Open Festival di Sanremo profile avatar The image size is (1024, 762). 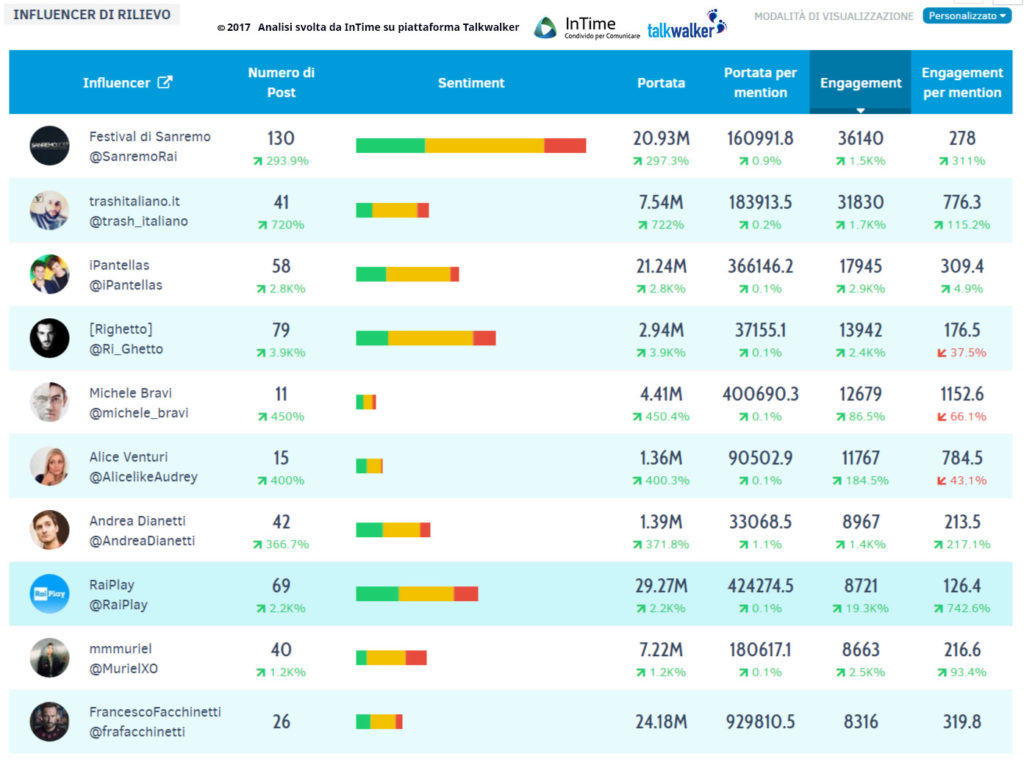[x=50, y=146]
